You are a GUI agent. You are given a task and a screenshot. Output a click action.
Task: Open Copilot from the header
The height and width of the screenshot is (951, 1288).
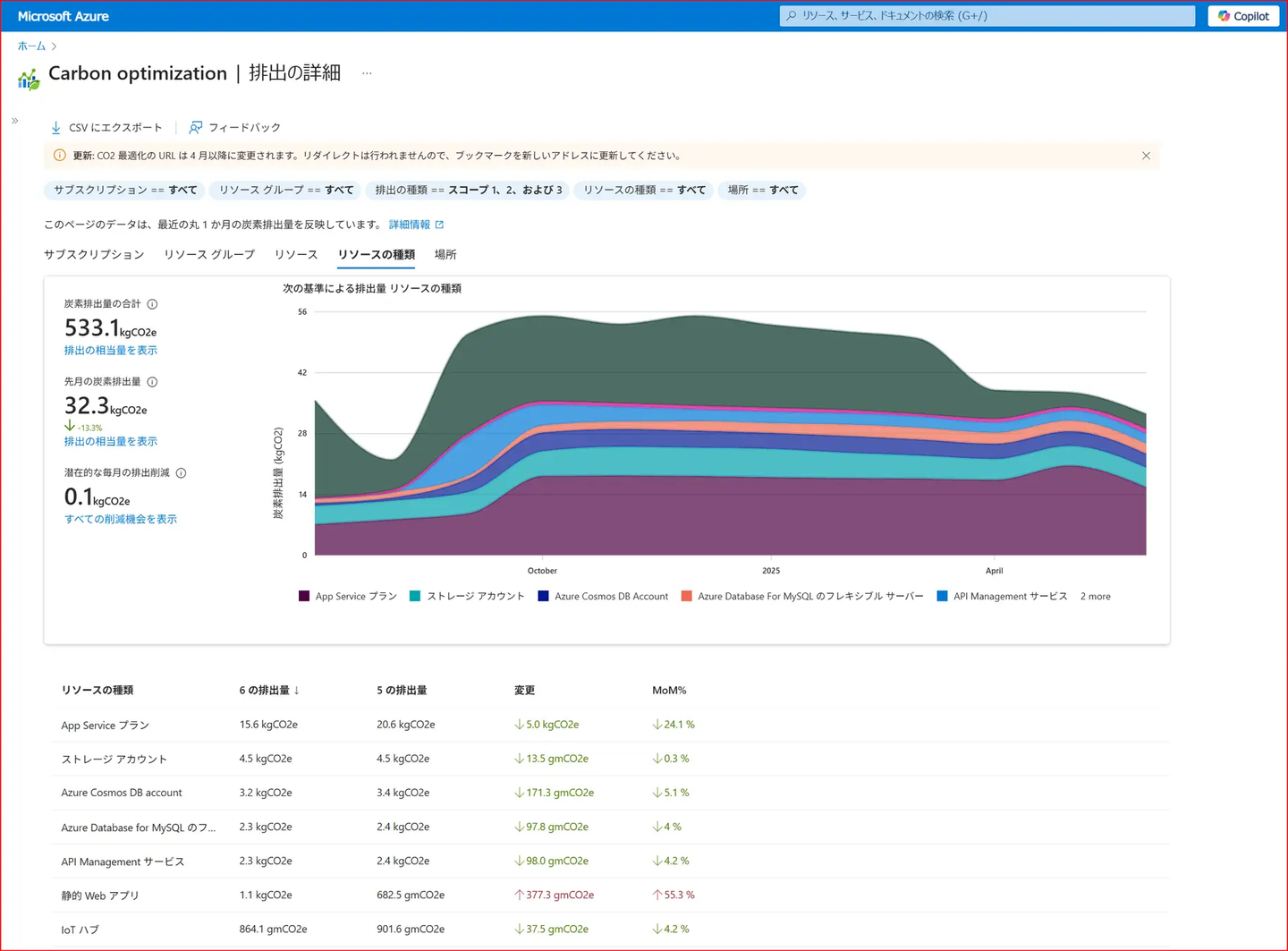tap(1242, 16)
